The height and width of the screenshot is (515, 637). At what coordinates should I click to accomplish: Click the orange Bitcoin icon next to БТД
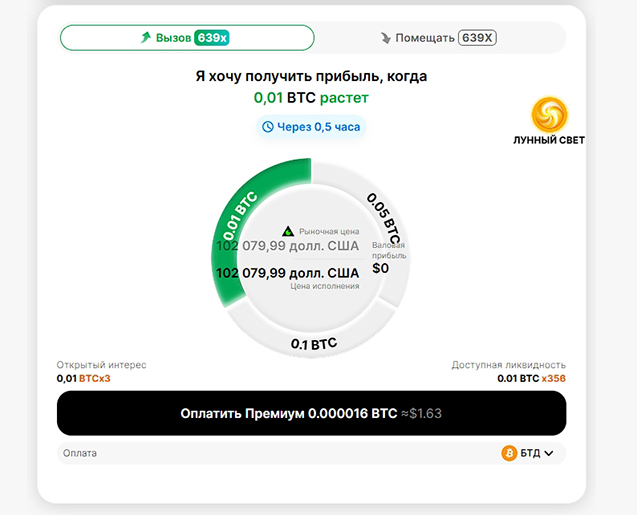coord(509,453)
